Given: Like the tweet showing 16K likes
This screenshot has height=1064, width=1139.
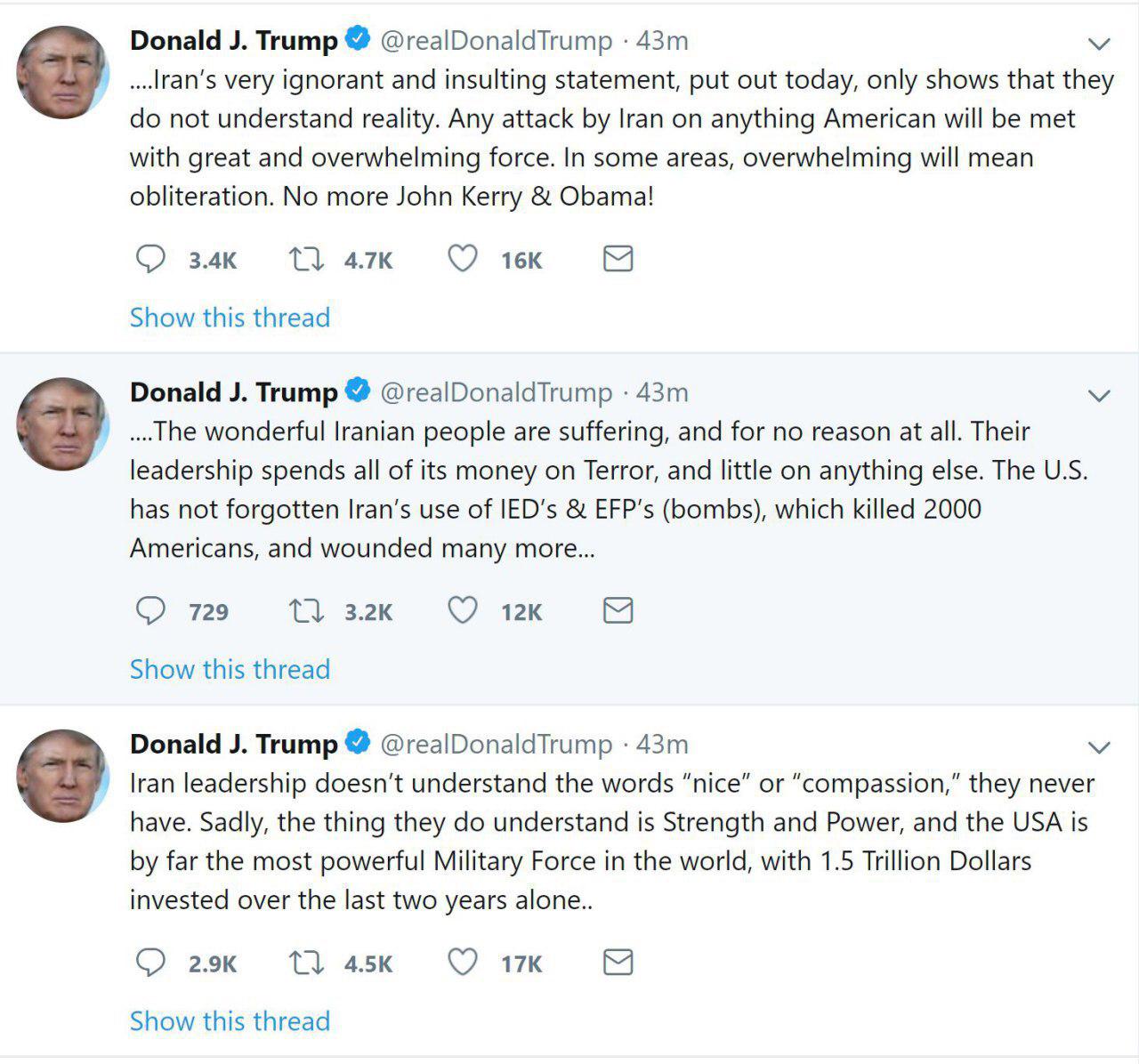Looking at the screenshot, I should (462, 259).
